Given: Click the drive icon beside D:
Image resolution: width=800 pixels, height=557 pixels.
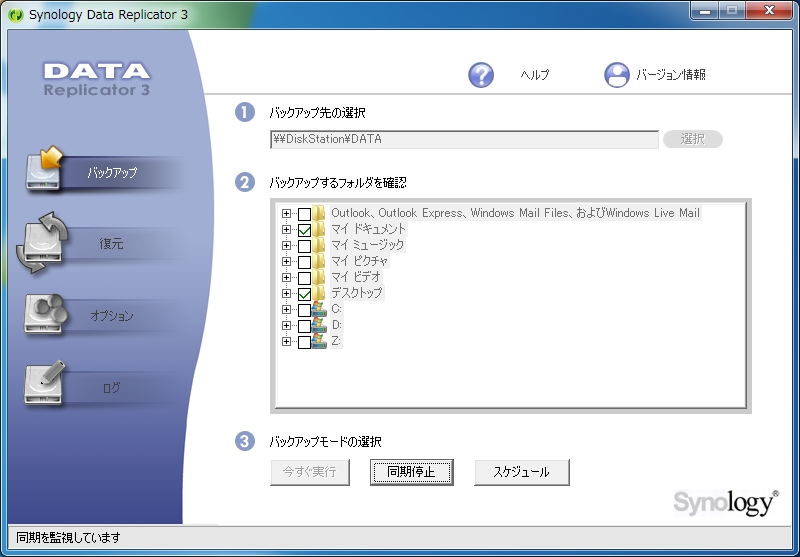Looking at the screenshot, I should click(x=319, y=325).
